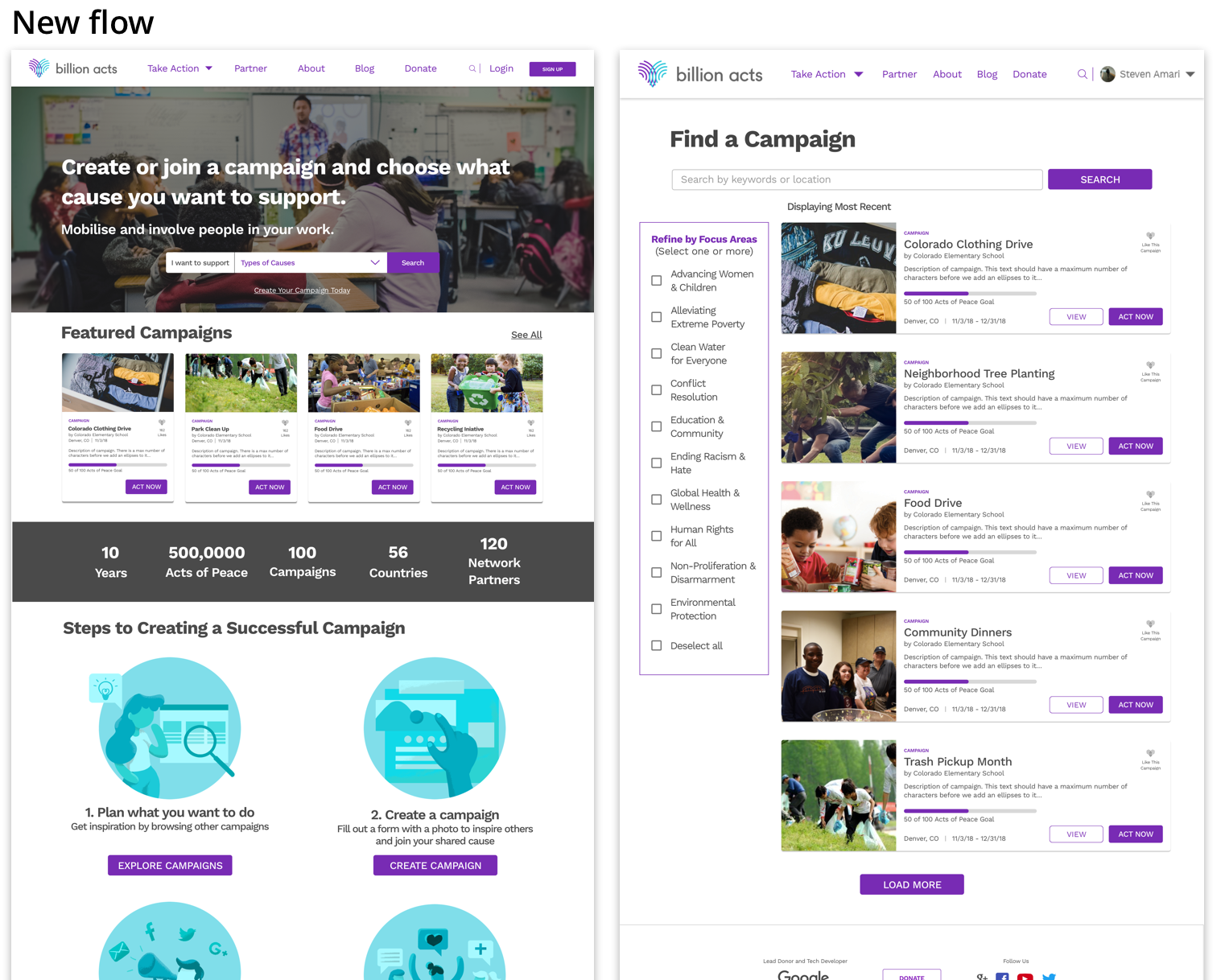Open About in left navigation
1225x980 pixels.
click(311, 68)
